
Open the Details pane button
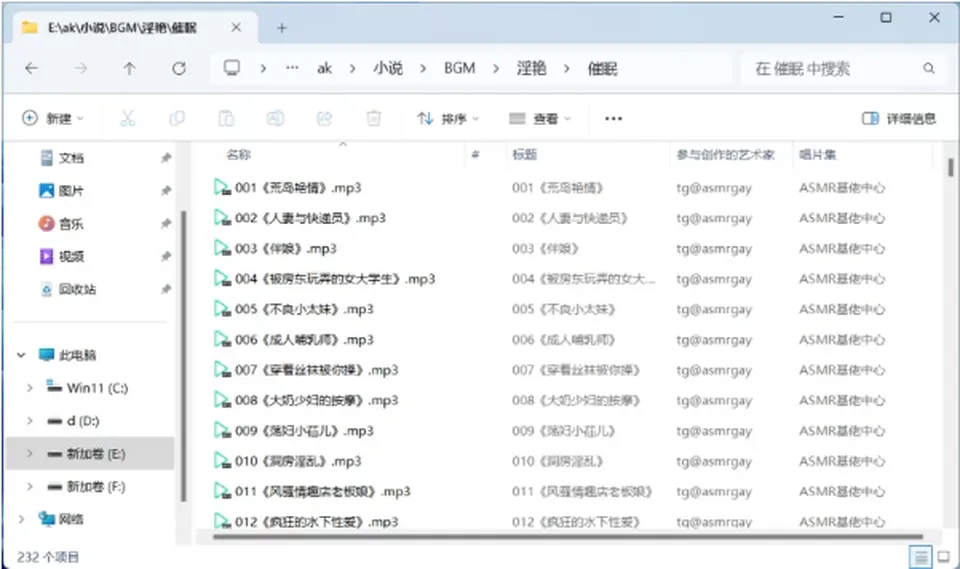899,118
